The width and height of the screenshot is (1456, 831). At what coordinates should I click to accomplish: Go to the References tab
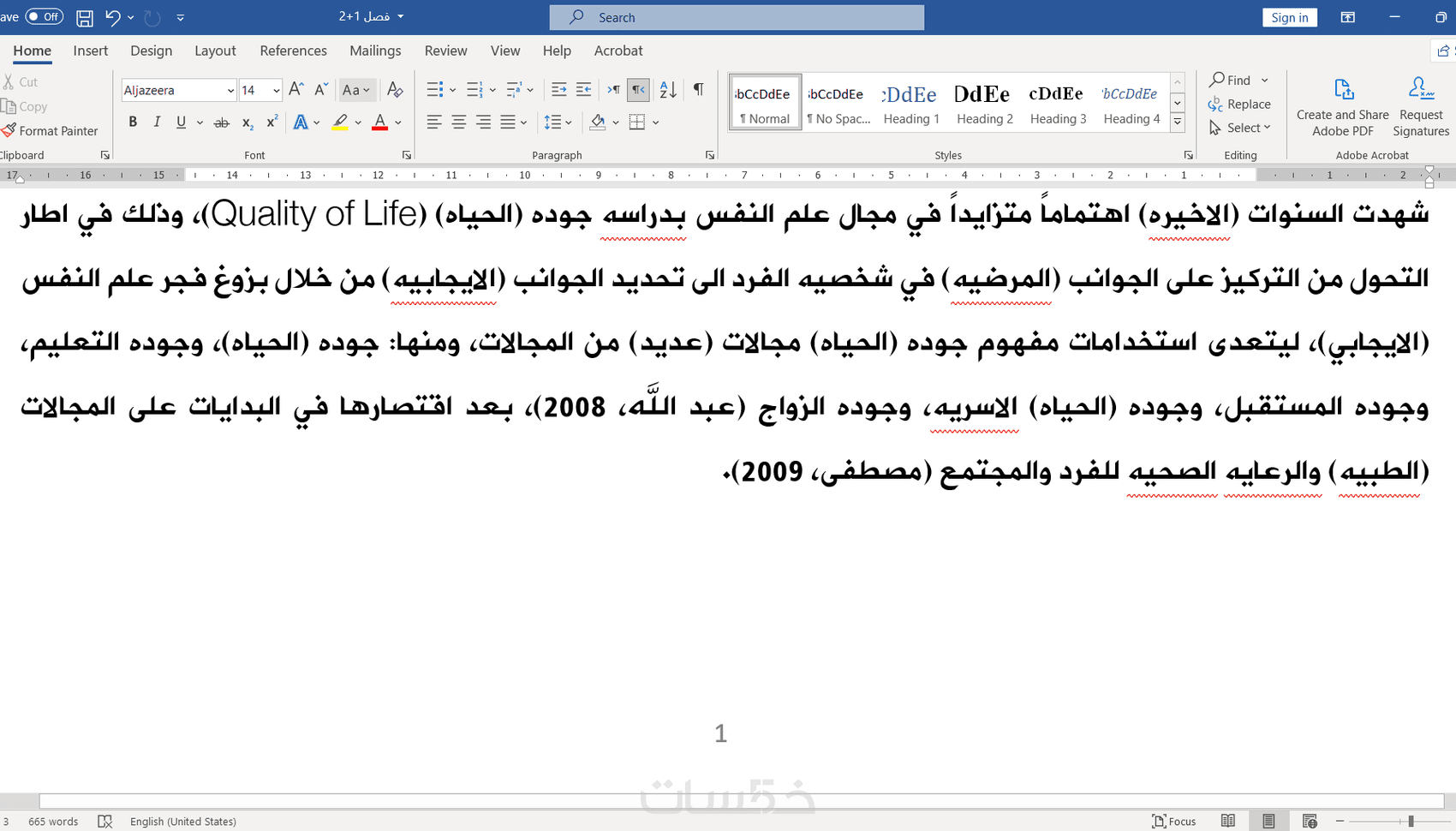coord(294,51)
